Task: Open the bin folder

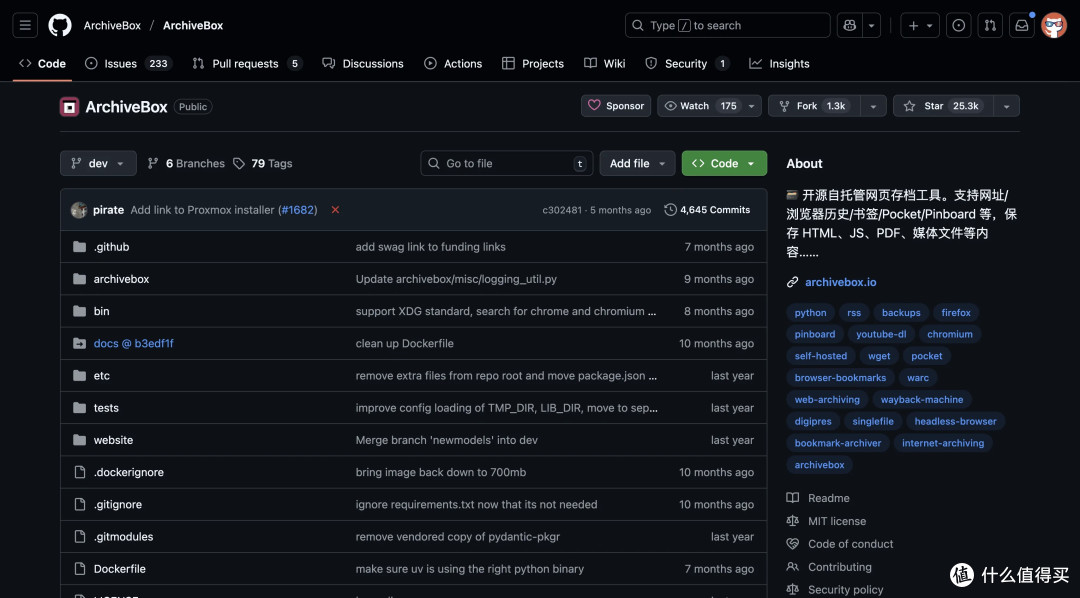Action: pos(101,311)
